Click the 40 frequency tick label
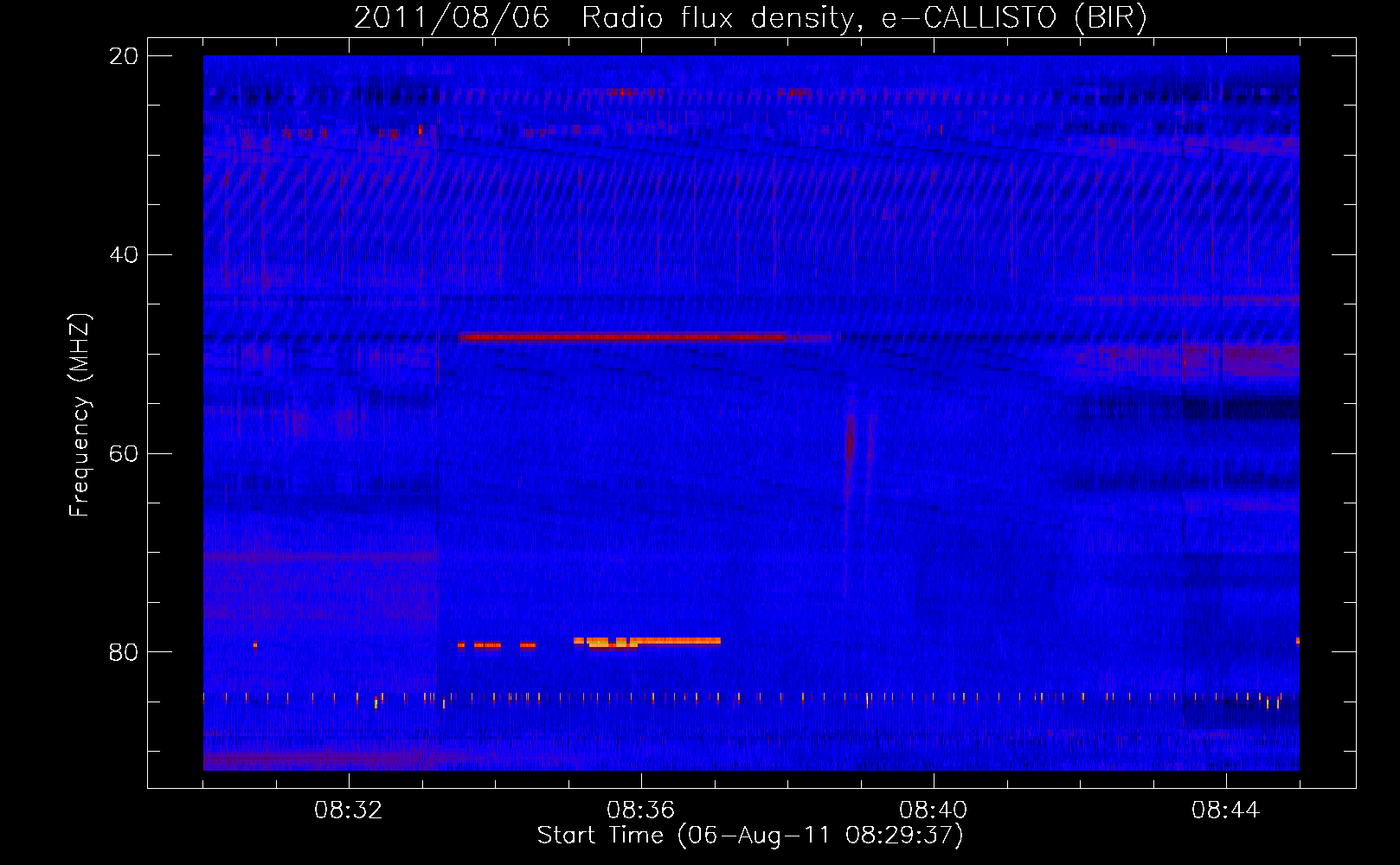Image resolution: width=1400 pixels, height=865 pixels. [123, 255]
